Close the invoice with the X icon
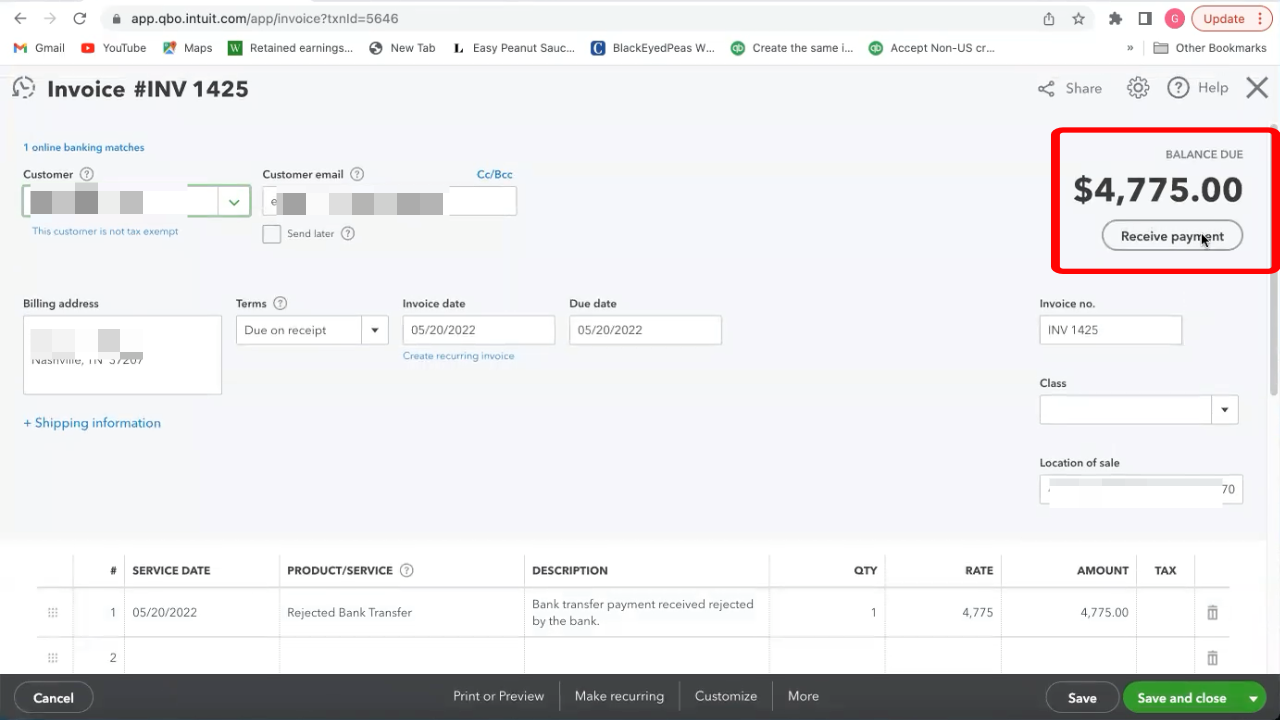1280x720 pixels. [1257, 88]
